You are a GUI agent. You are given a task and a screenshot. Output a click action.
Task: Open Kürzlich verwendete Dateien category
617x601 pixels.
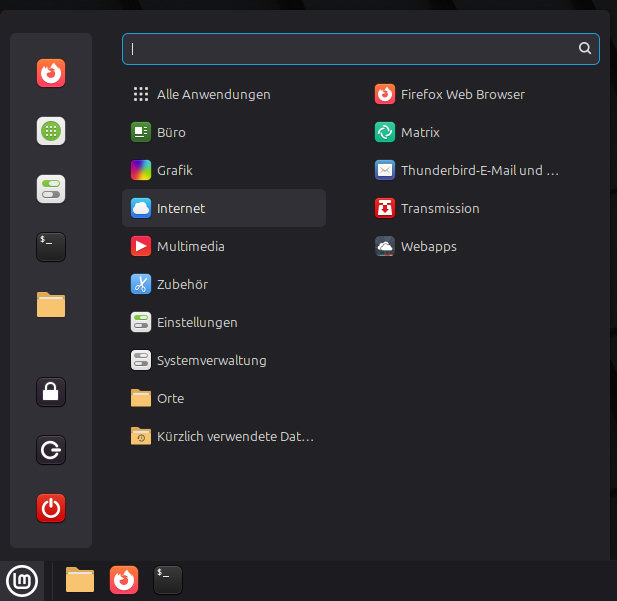224,436
